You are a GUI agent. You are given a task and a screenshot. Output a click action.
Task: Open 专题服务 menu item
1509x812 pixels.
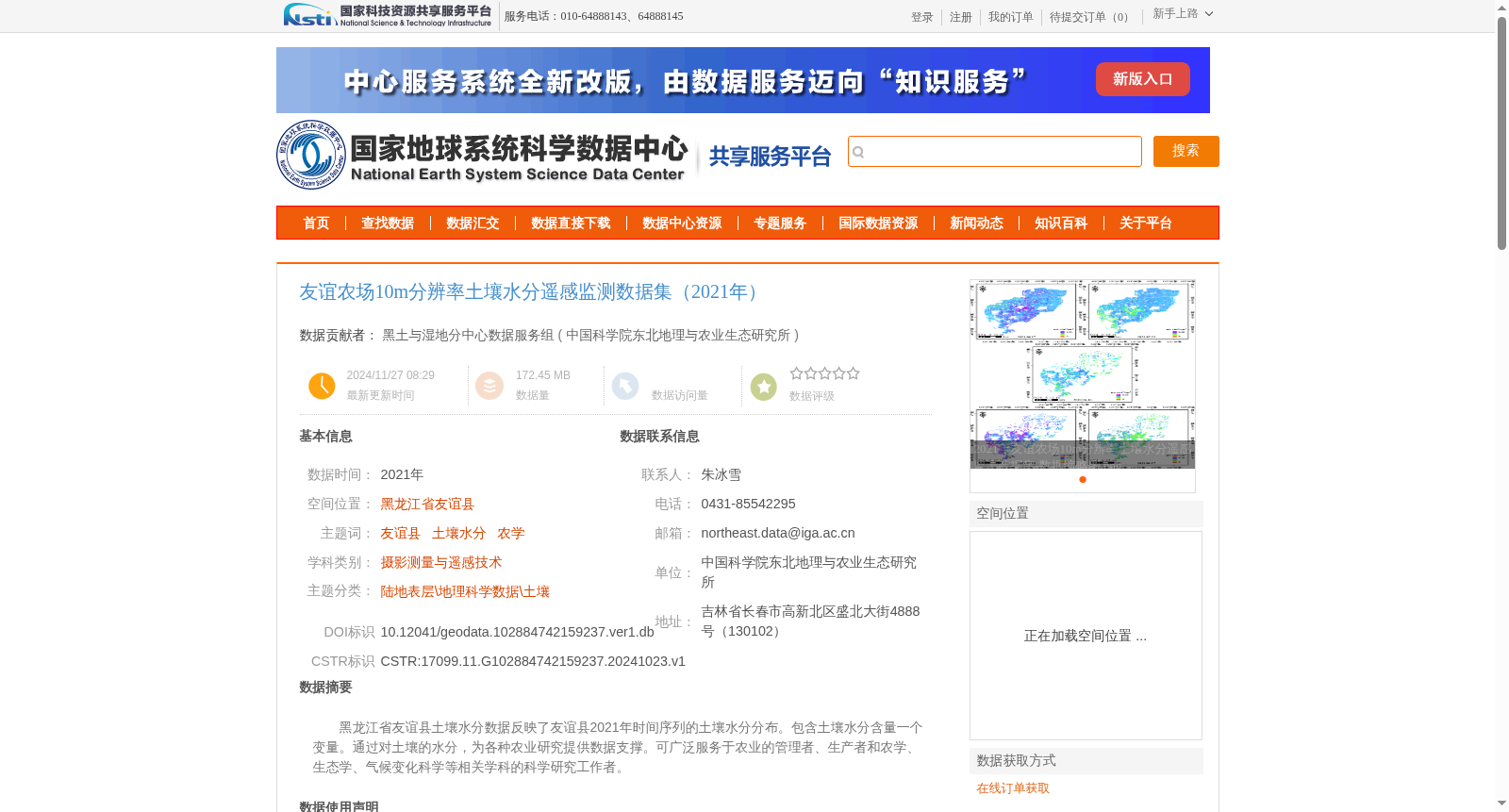[780, 223]
